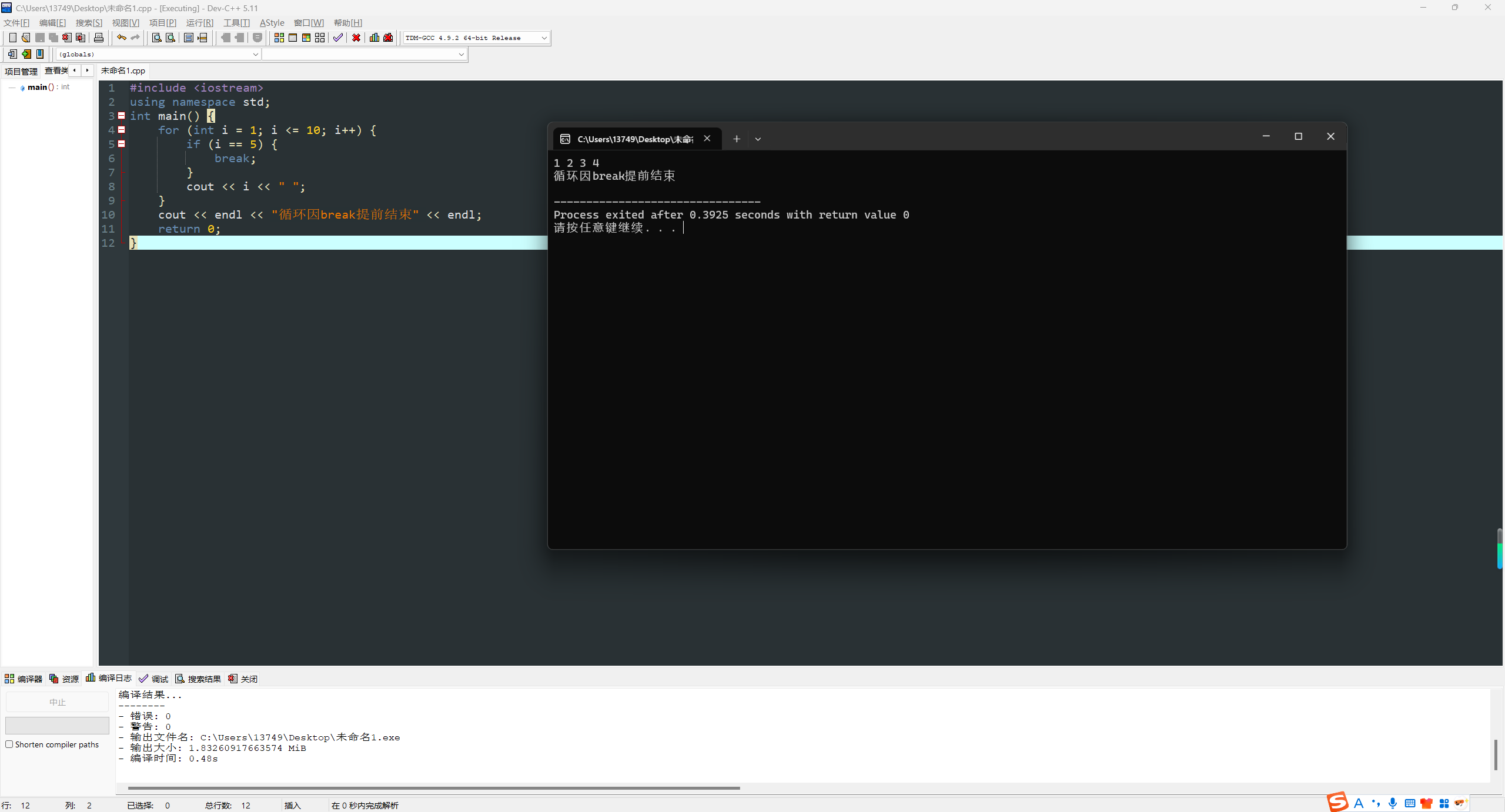Select main() in the class browser

coord(38,87)
